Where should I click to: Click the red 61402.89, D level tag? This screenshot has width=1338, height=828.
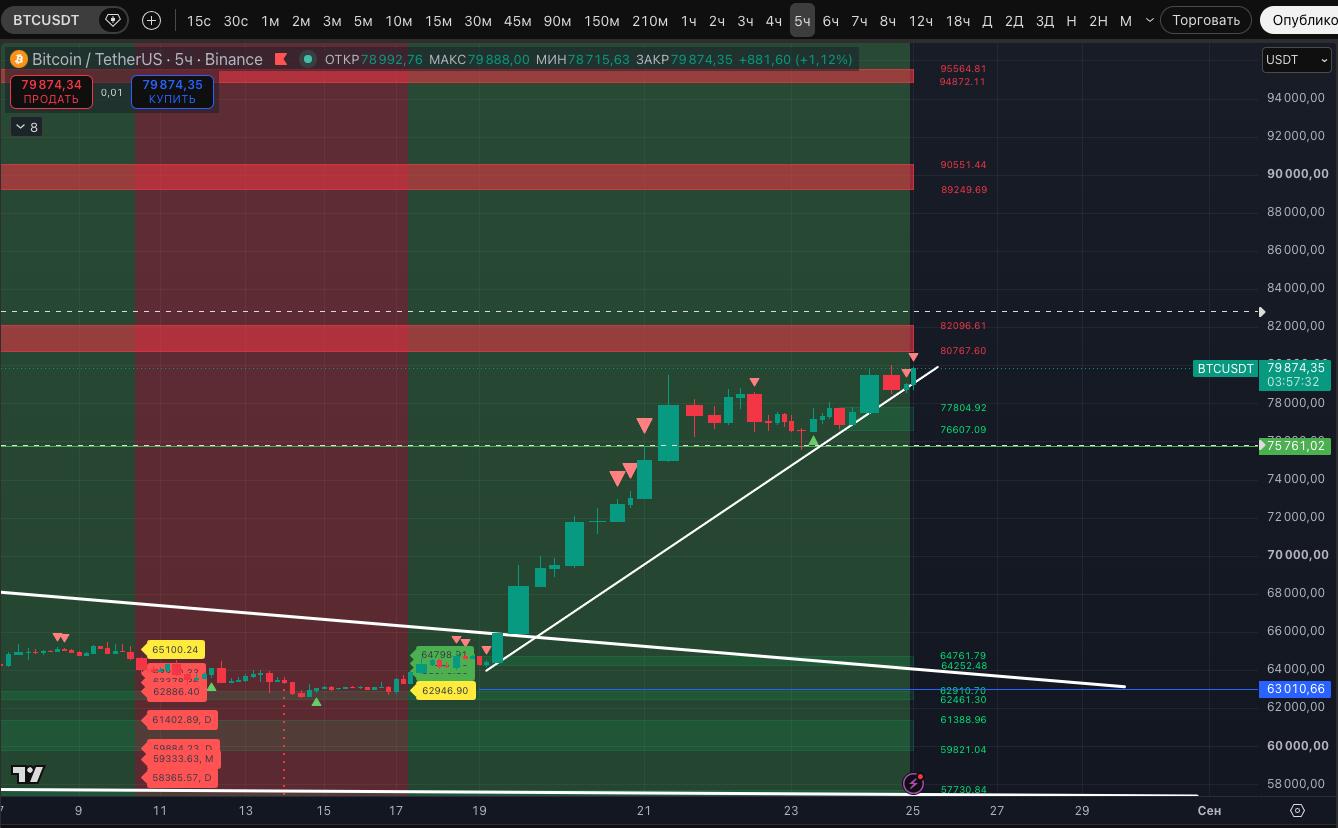coord(180,720)
